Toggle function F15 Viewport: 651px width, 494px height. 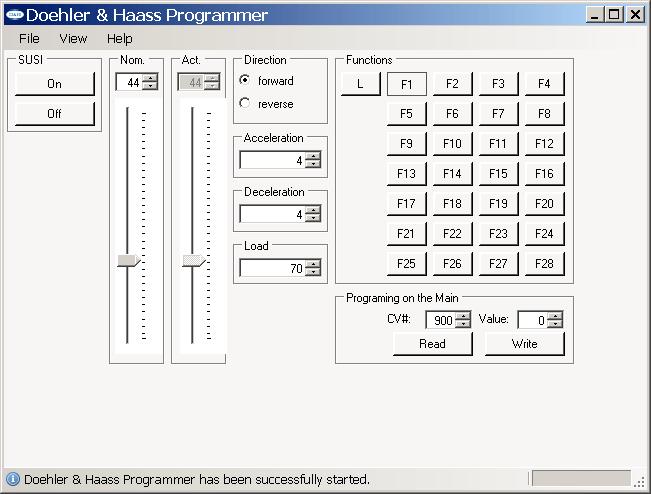[498, 174]
